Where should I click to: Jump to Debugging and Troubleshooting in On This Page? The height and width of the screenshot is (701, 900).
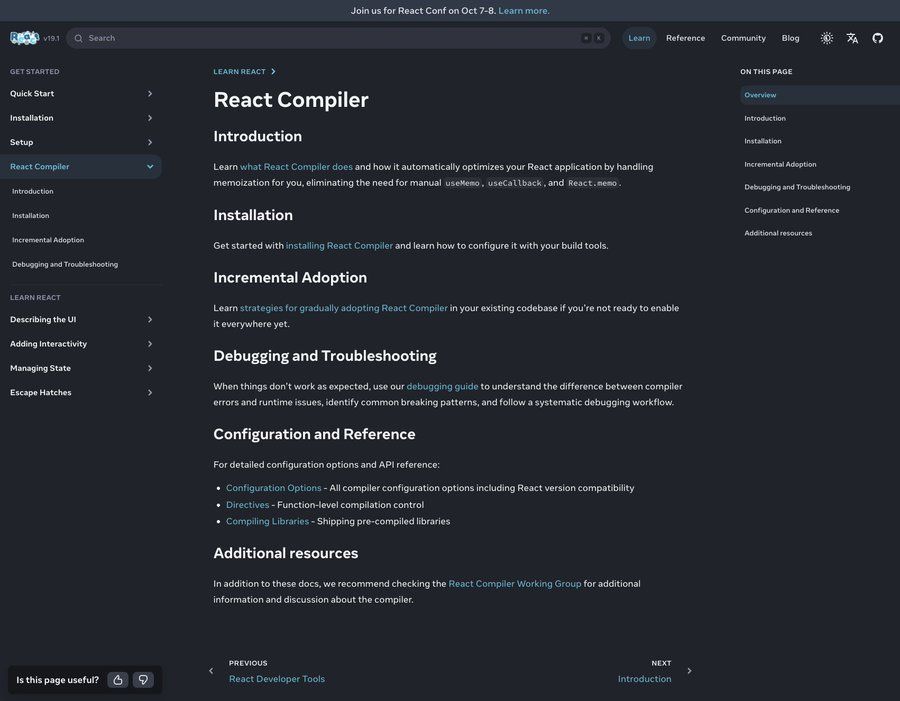point(797,187)
